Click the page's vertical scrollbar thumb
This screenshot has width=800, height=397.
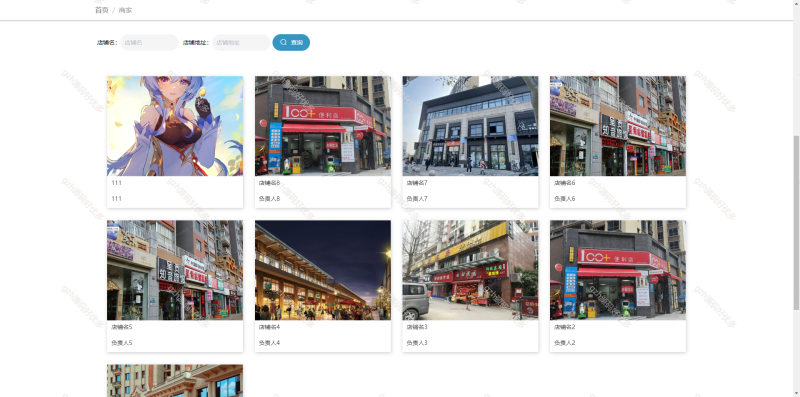click(x=796, y=222)
